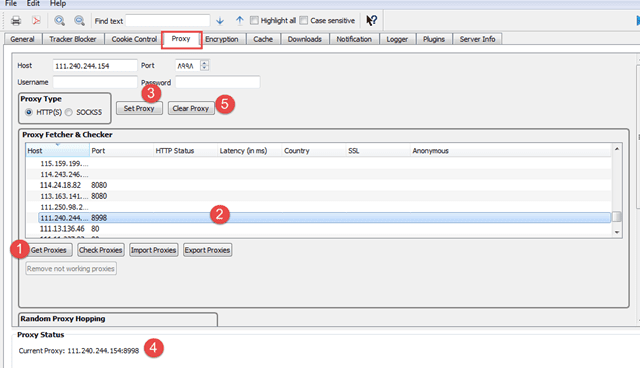This screenshot has height=368, width=640.
Task: Toggle the Case sensitive checkbox
Action: (303, 20)
